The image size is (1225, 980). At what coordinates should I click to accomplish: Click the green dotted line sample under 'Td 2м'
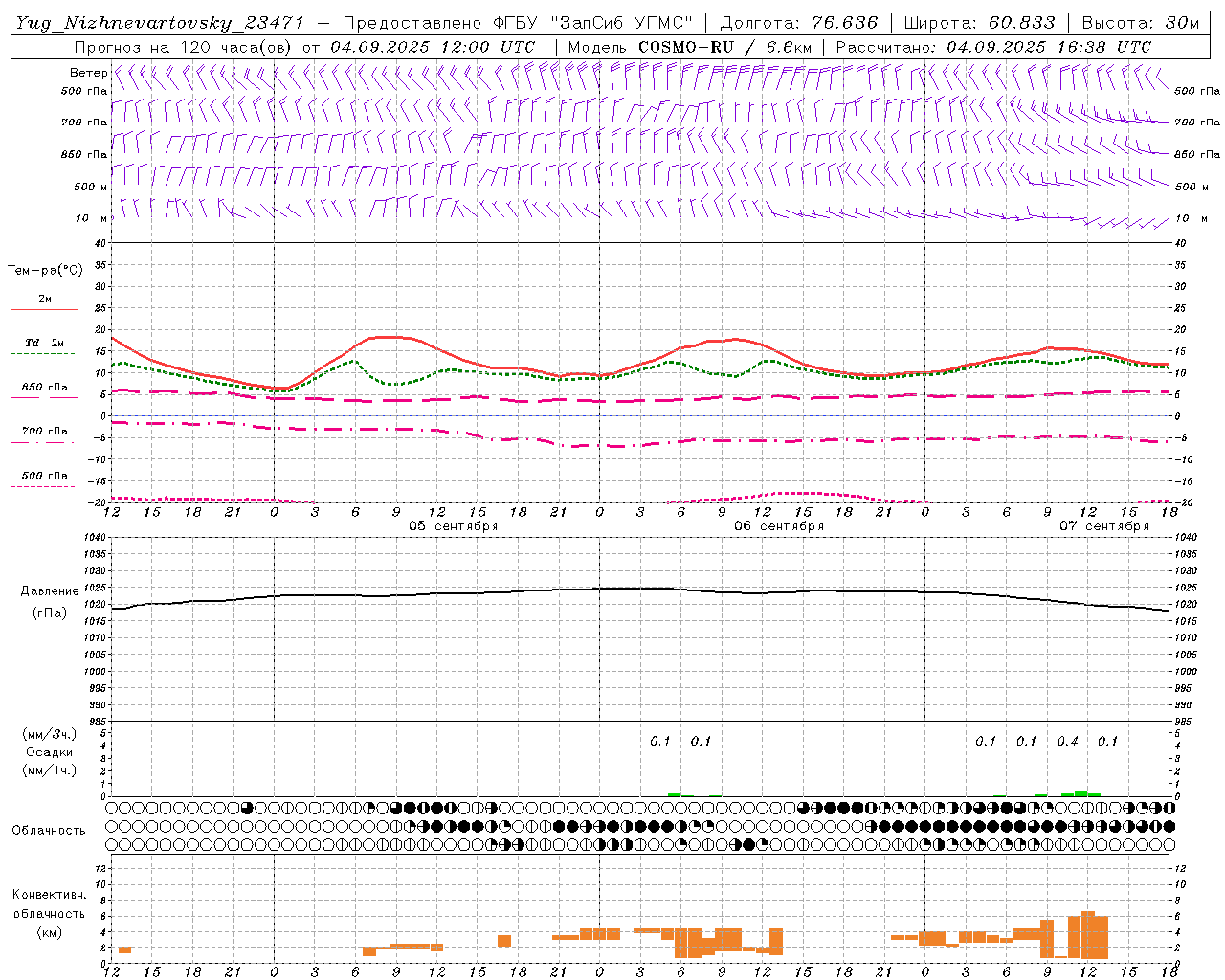(x=43, y=354)
